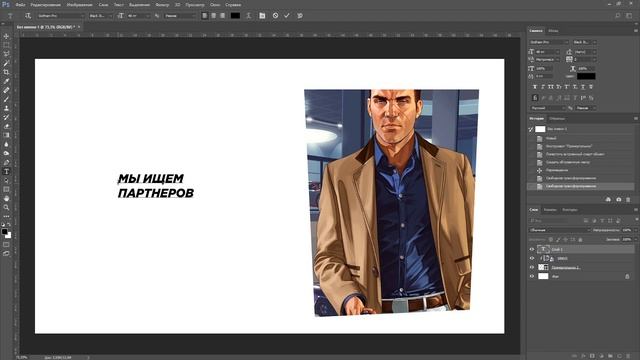Screen dimensions: 640x360
Task: Toggle text orientation in options bar
Action: point(28,16)
